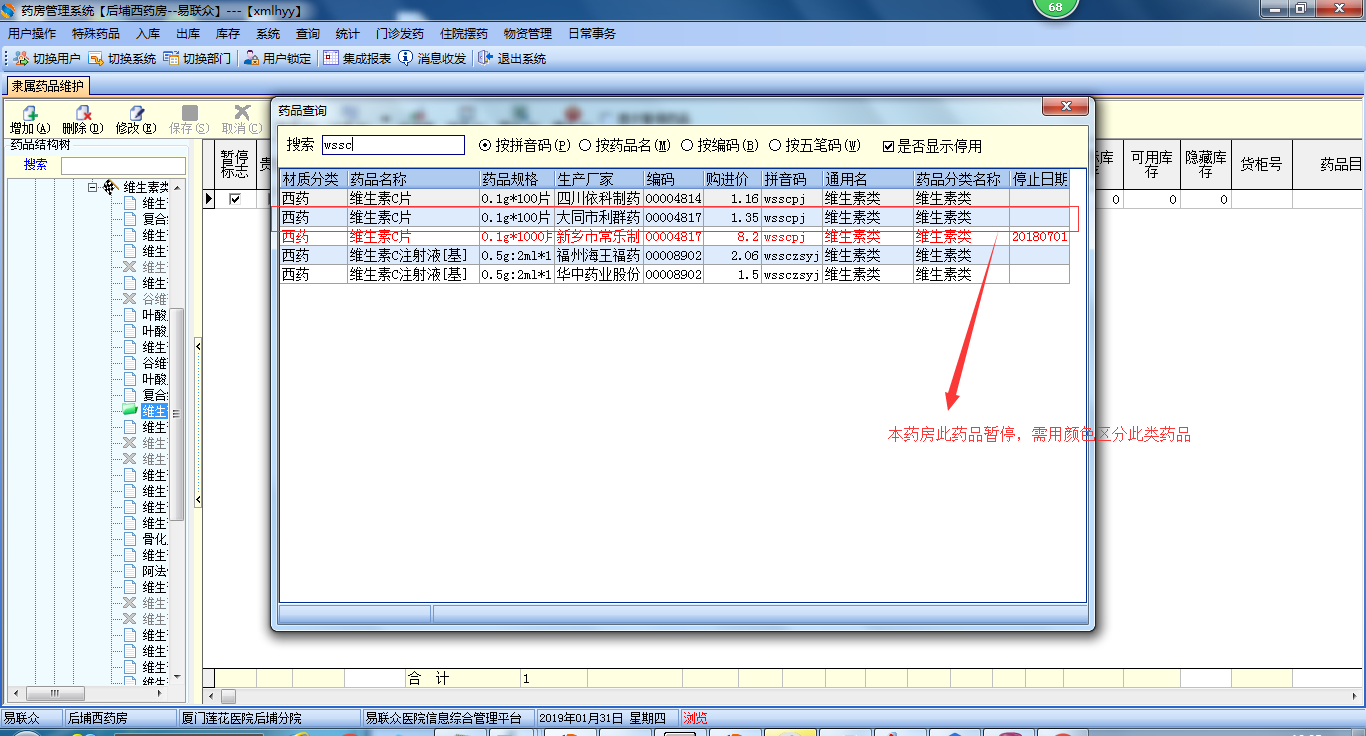Image resolution: width=1366 pixels, height=736 pixels.
Task: Click the 切换用户 toolbar icon
Action: pos(21,58)
